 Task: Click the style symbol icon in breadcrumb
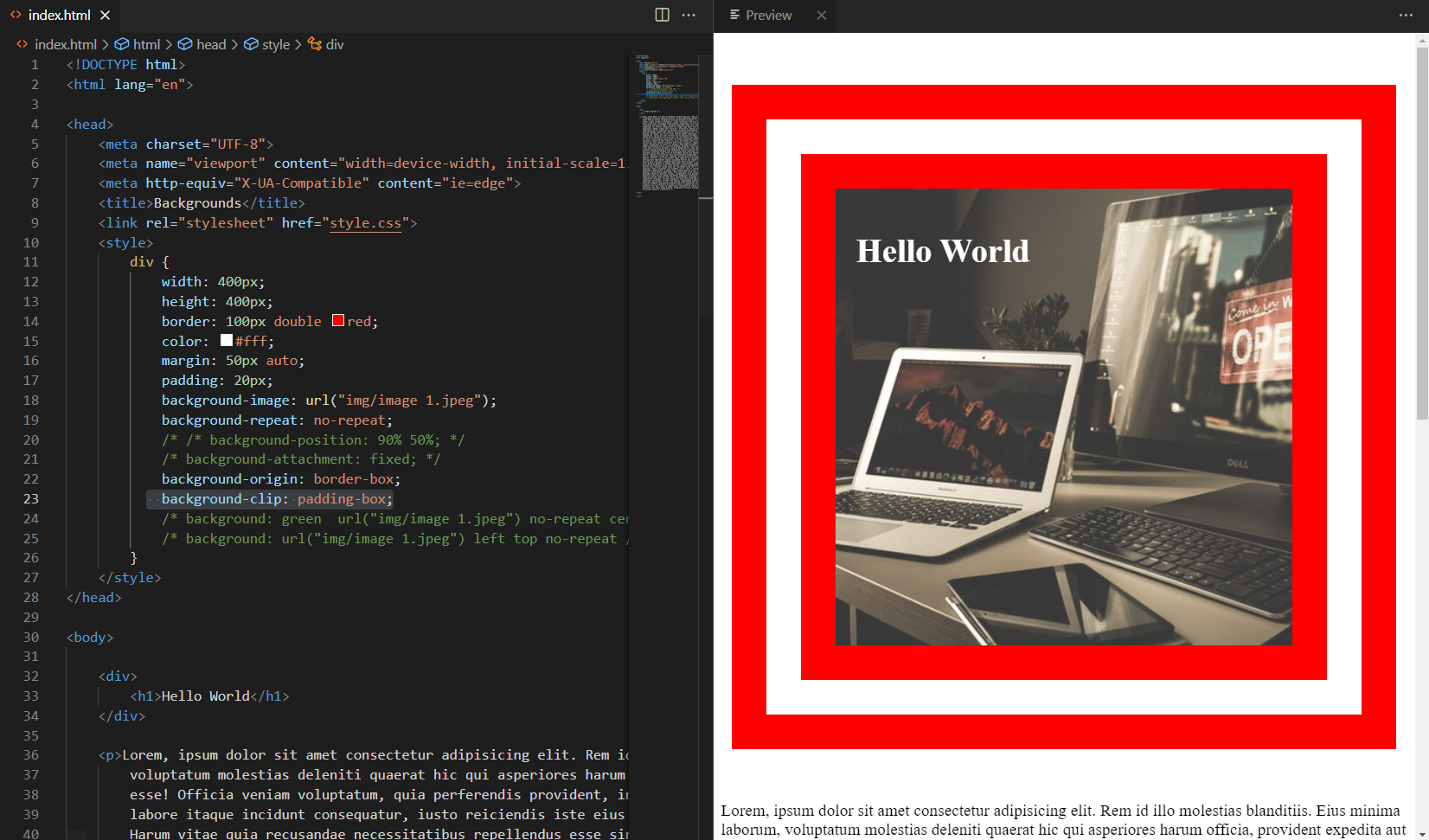click(x=251, y=44)
